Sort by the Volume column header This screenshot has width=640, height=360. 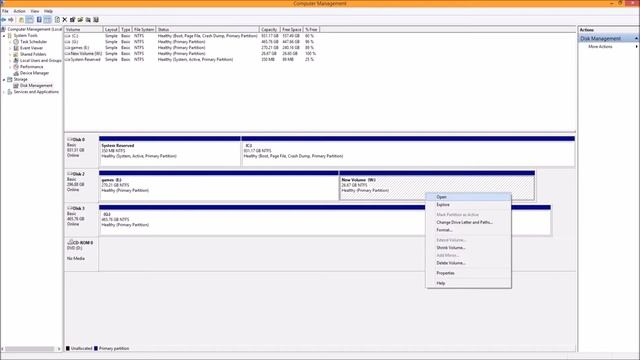tap(83, 29)
